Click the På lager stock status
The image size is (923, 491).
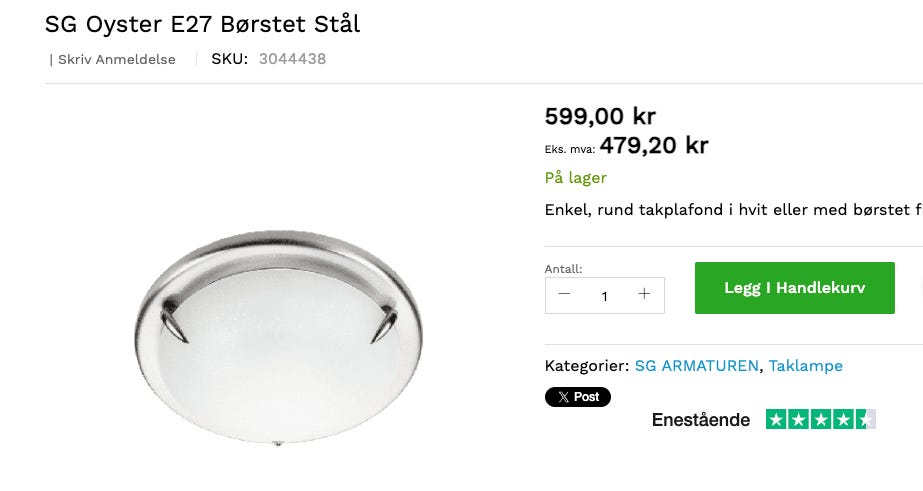tap(575, 178)
